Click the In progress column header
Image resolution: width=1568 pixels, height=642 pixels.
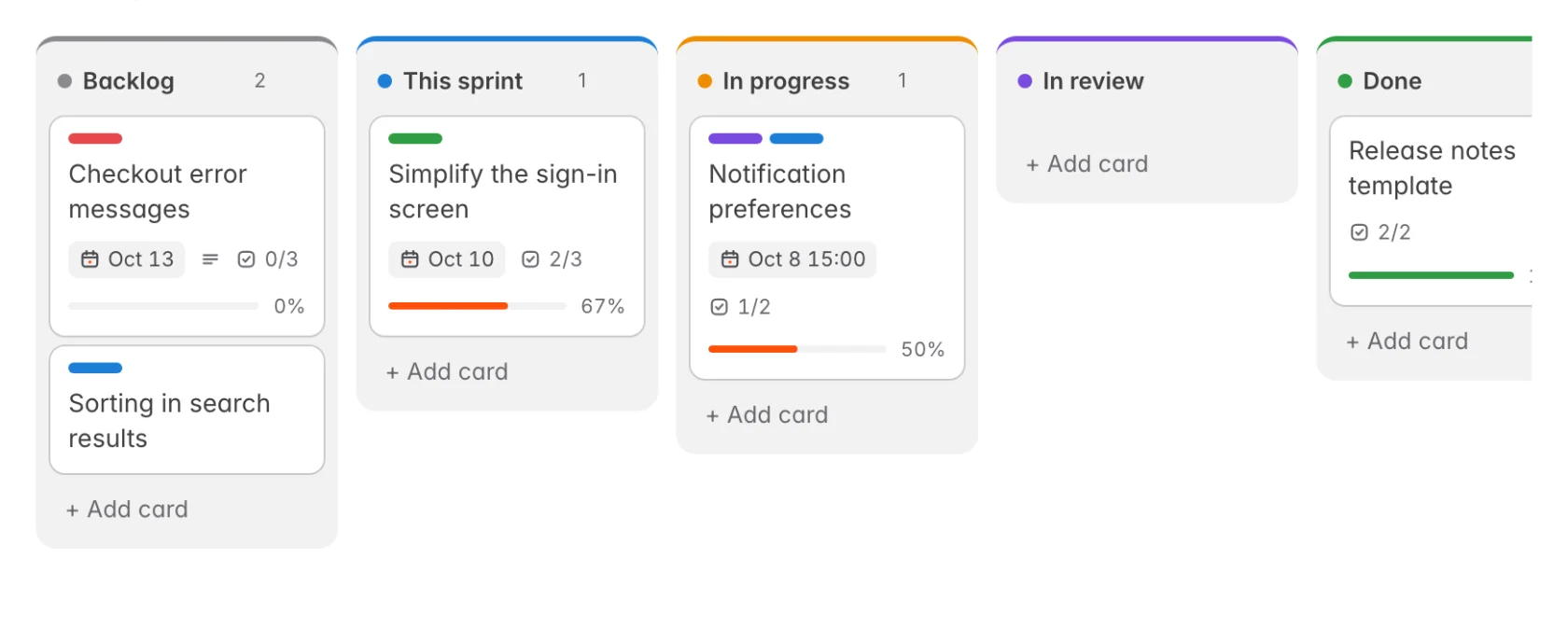tap(786, 81)
